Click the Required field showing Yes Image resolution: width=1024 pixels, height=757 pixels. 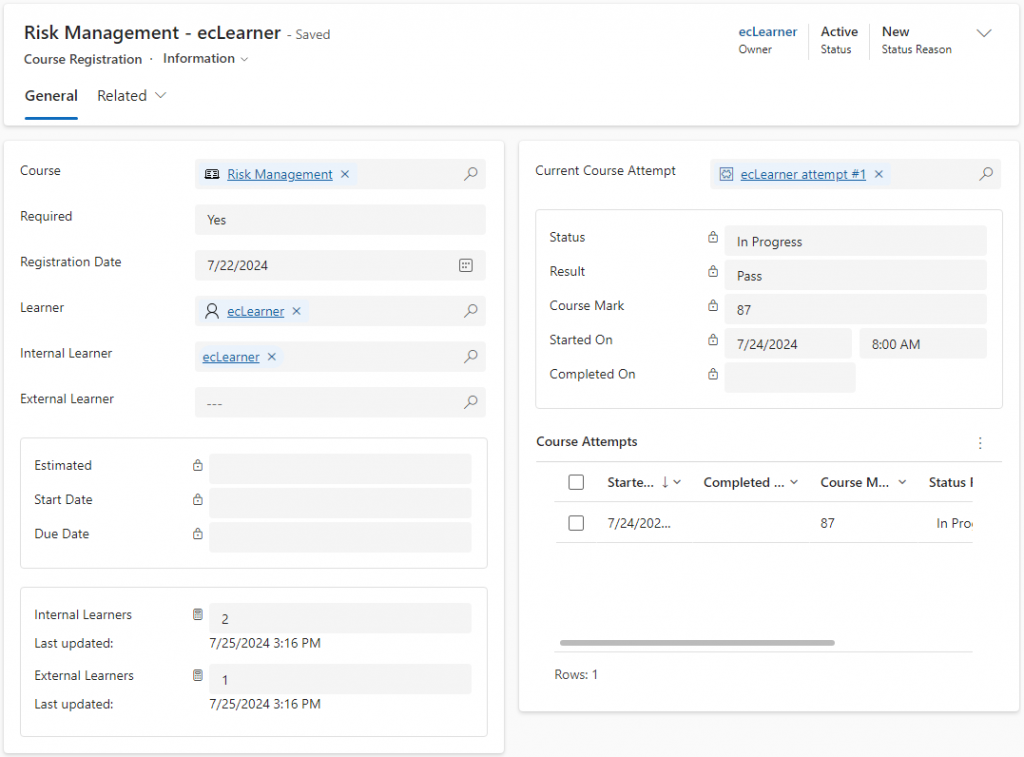[340, 219]
